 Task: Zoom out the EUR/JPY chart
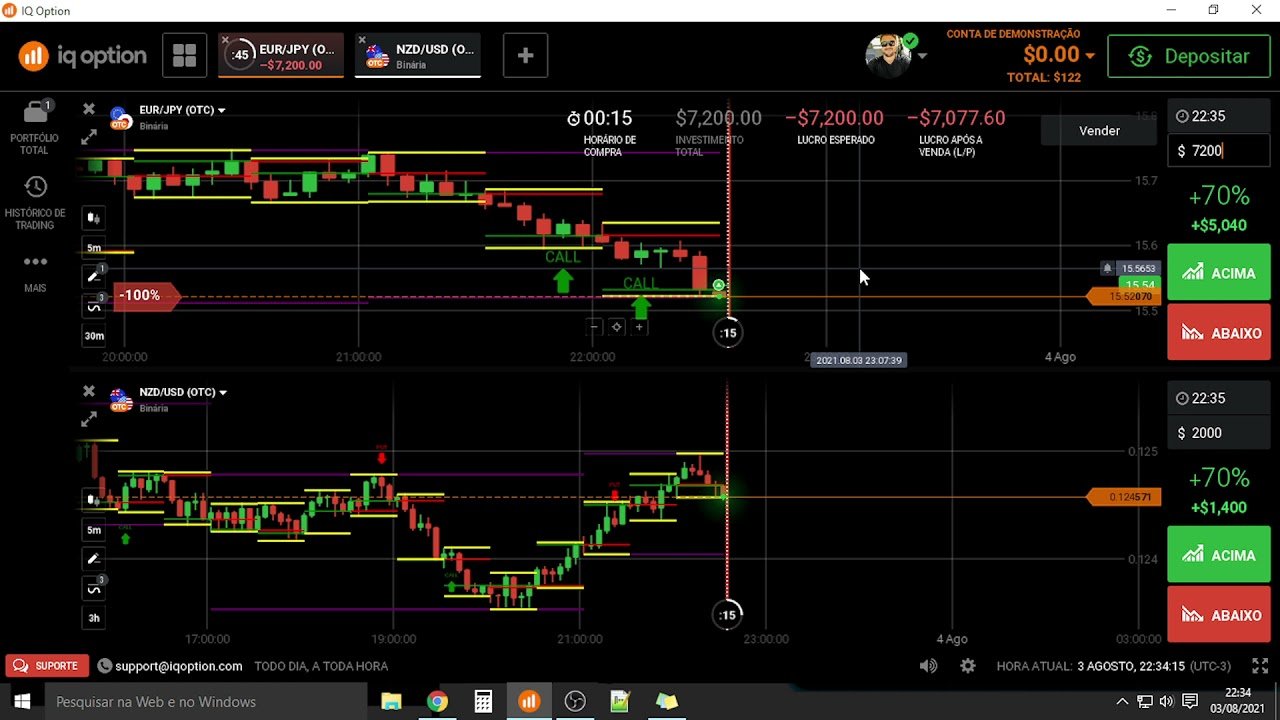tap(594, 326)
